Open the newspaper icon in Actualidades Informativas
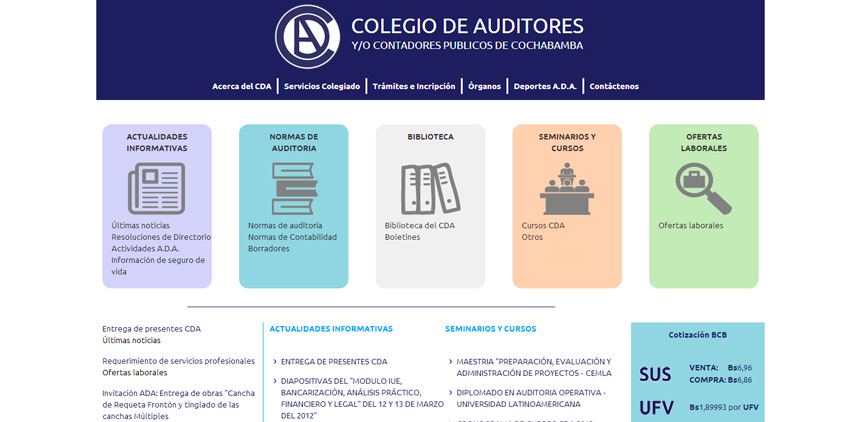The image size is (857, 422). [156, 189]
